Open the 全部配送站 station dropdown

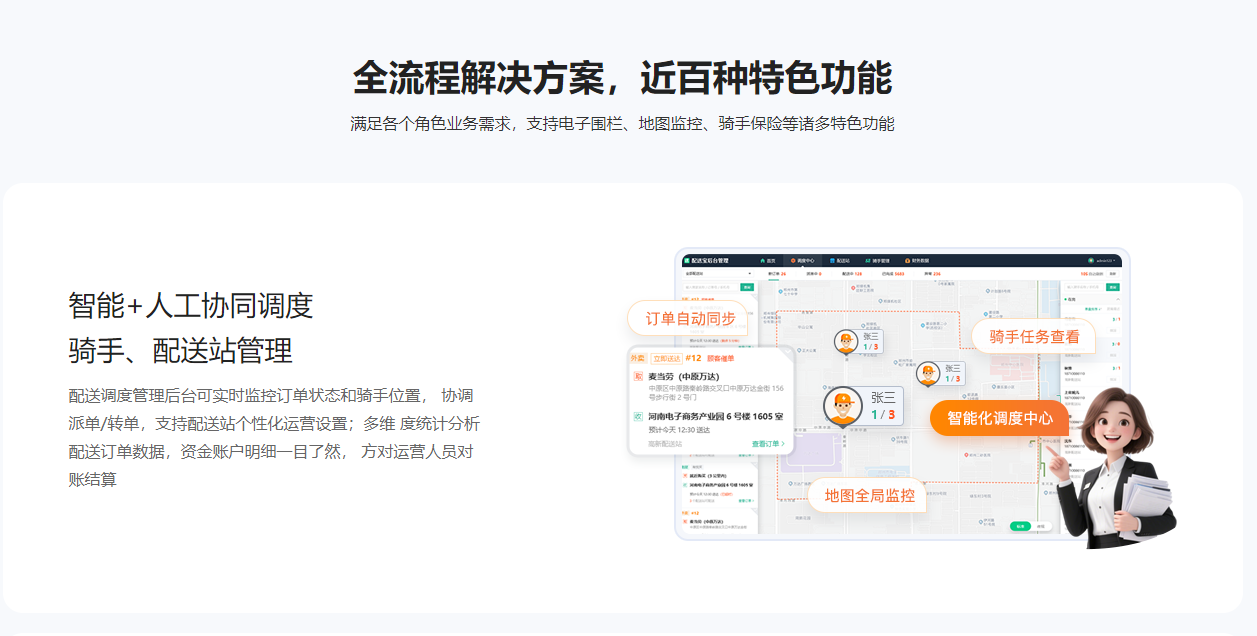tap(717, 273)
